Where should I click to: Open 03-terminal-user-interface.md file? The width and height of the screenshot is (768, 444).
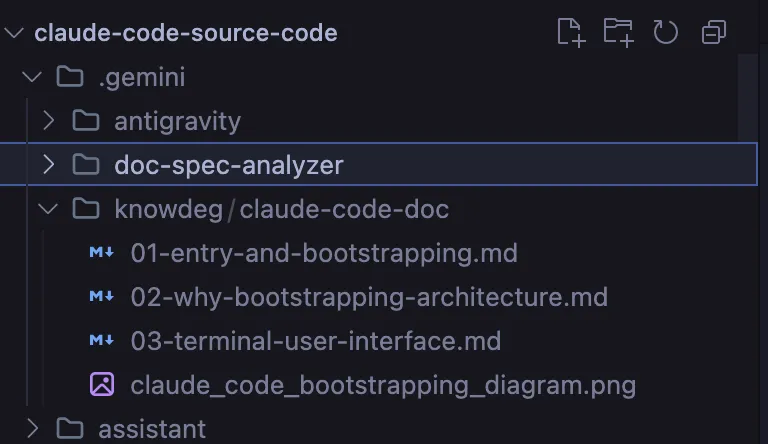315,341
